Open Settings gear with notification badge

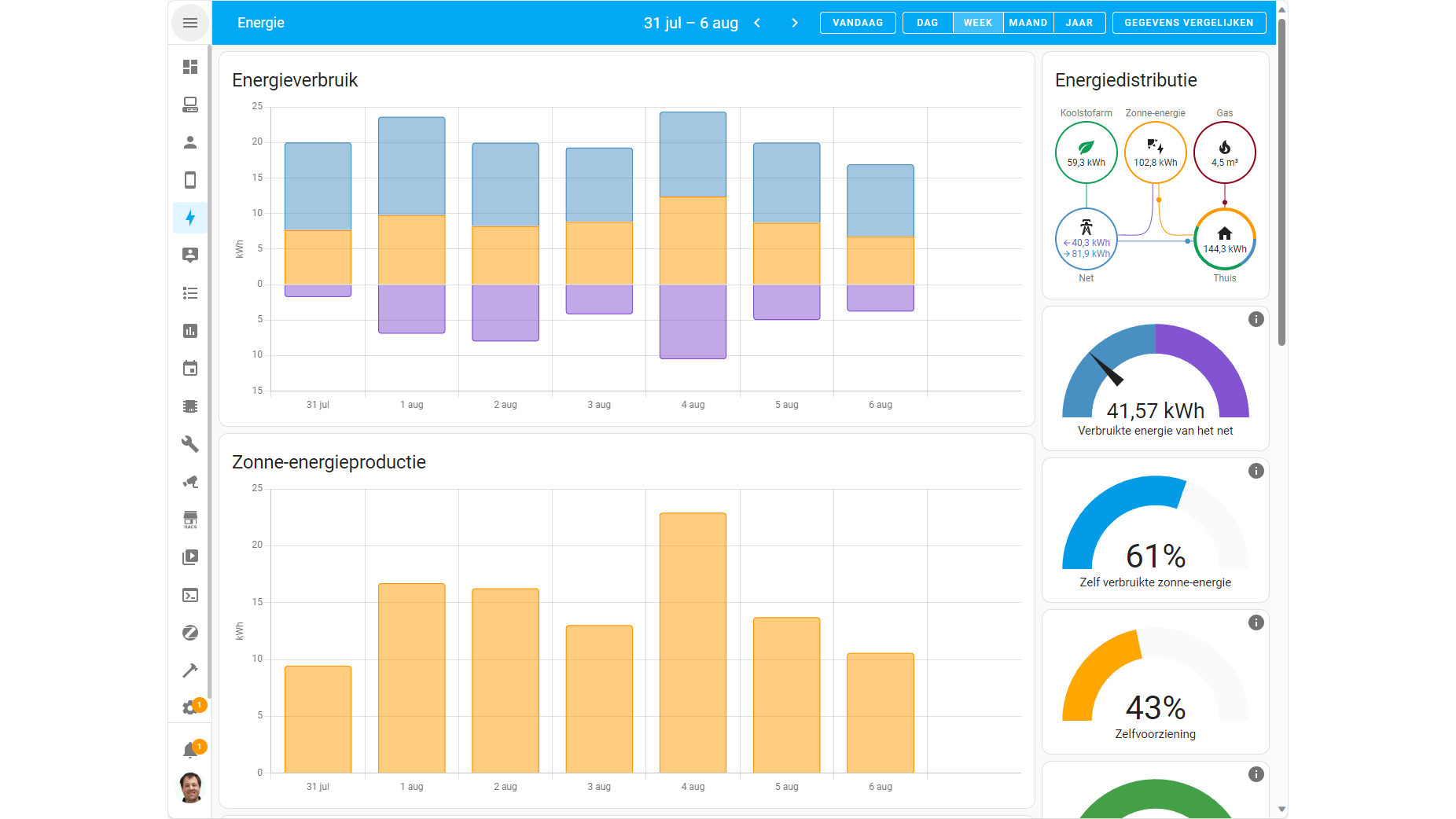click(191, 707)
